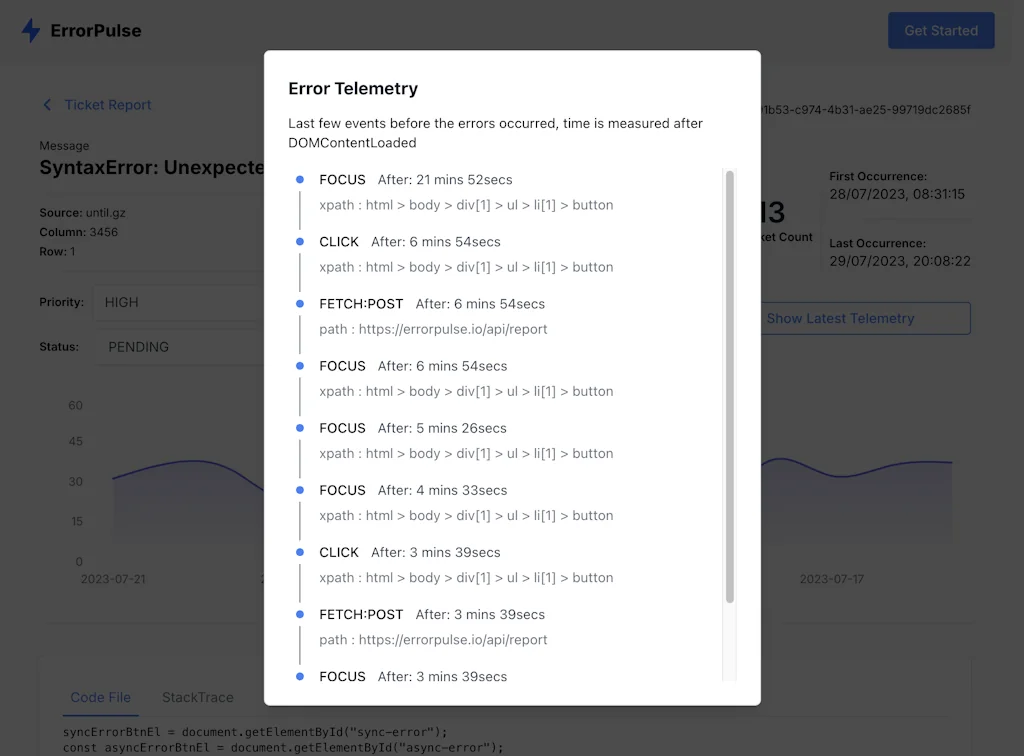
Task: Open the Priority dropdown showing HIGH
Action: click(175, 302)
